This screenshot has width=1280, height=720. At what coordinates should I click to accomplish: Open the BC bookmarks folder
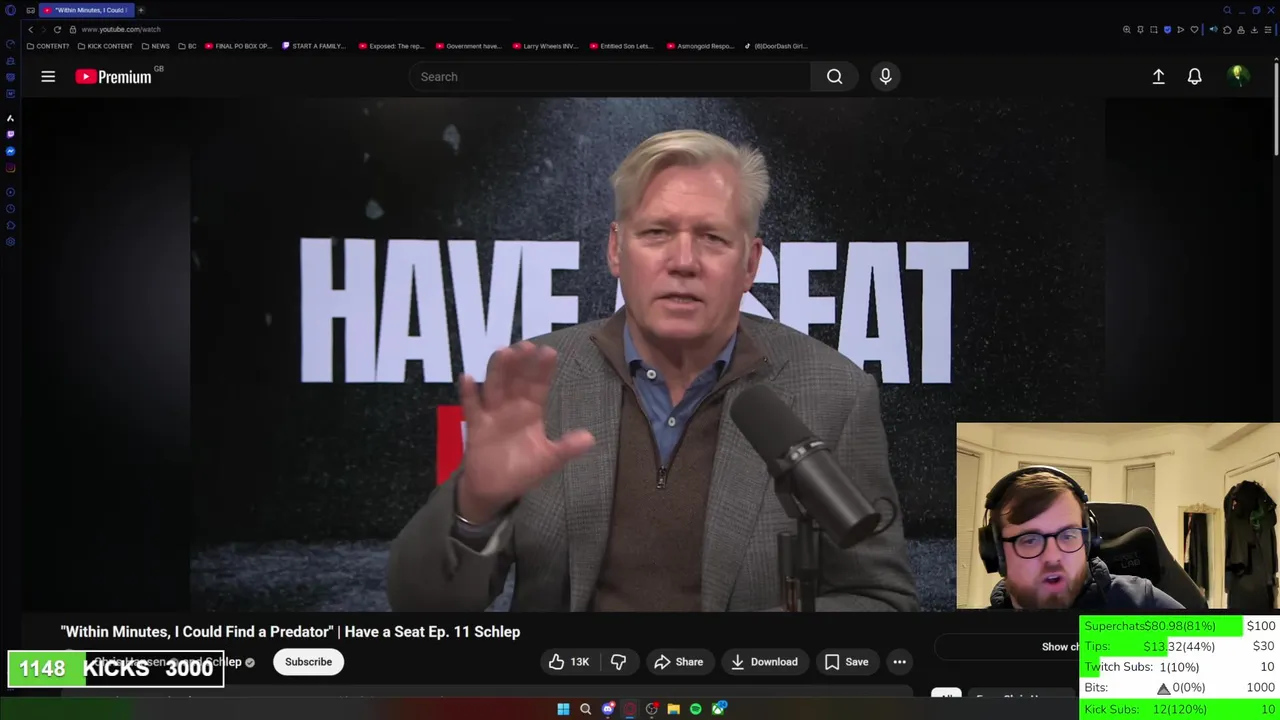pos(187,46)
